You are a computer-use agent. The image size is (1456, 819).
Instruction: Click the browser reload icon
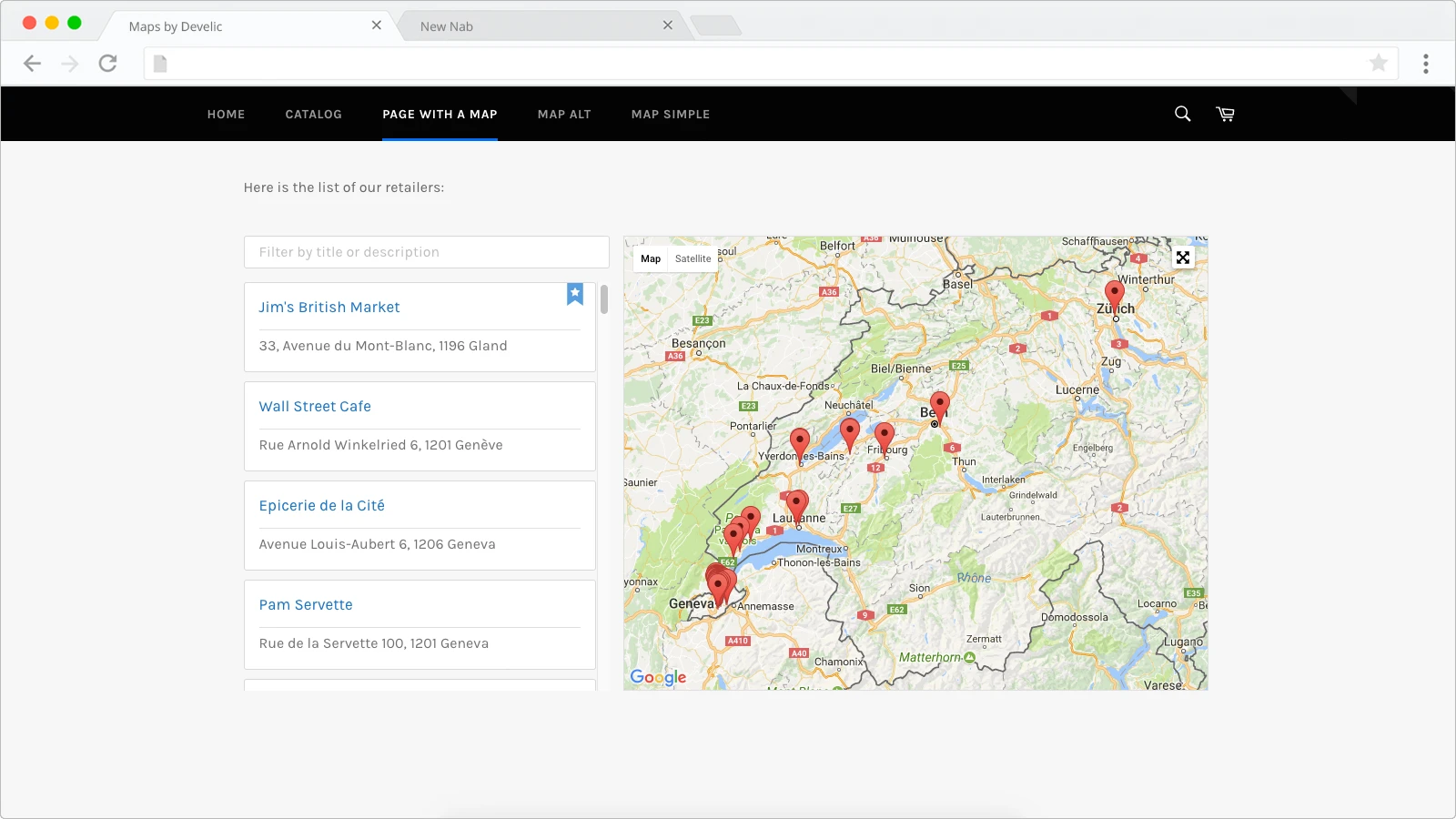pos(108,63)
